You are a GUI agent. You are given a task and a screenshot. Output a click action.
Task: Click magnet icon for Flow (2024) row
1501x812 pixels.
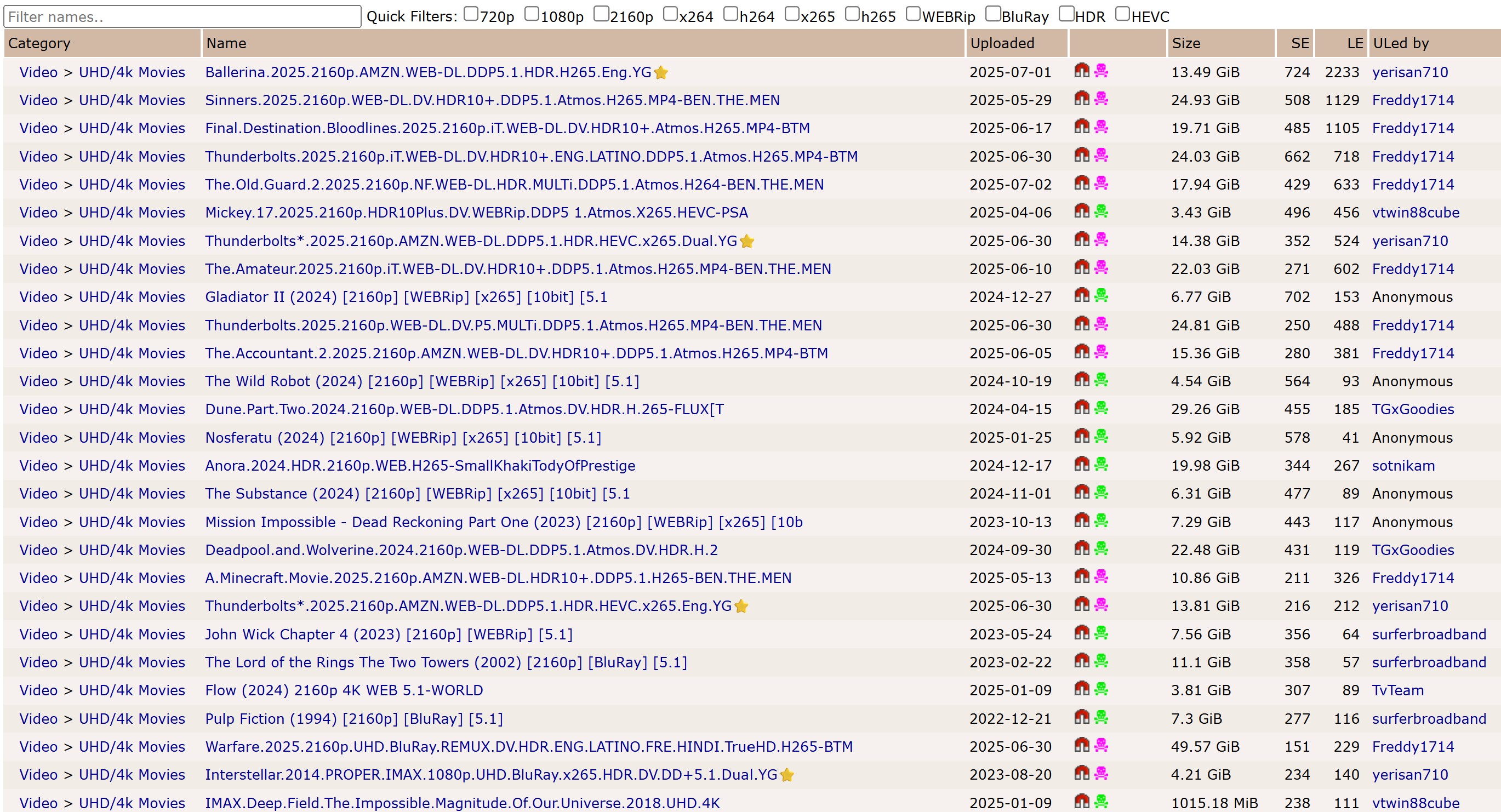click(1081, 689)
